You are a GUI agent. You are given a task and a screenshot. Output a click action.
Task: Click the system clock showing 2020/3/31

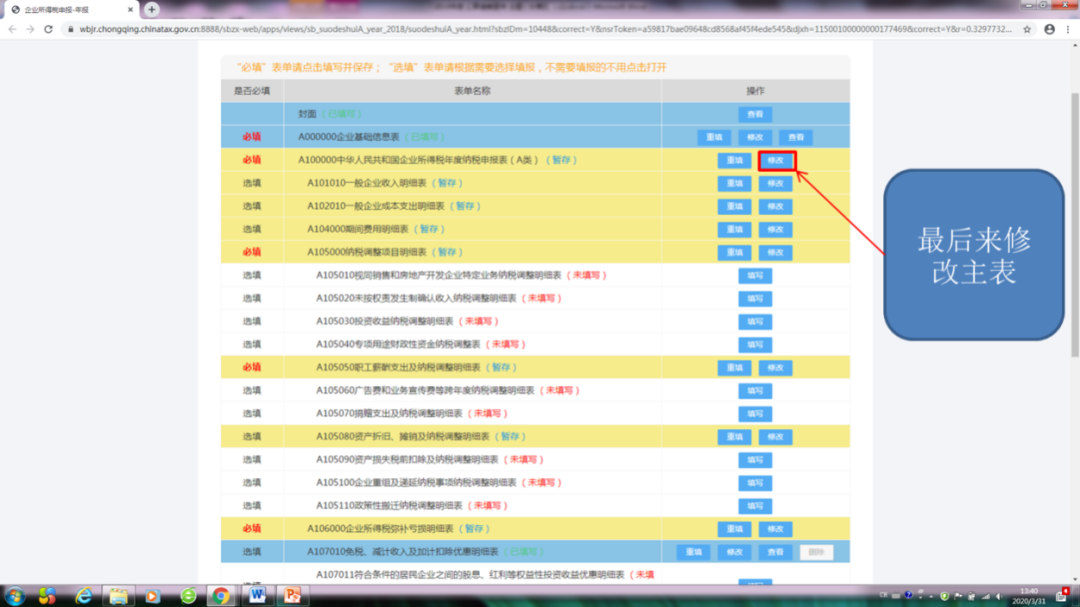[x=1029, y=597]
